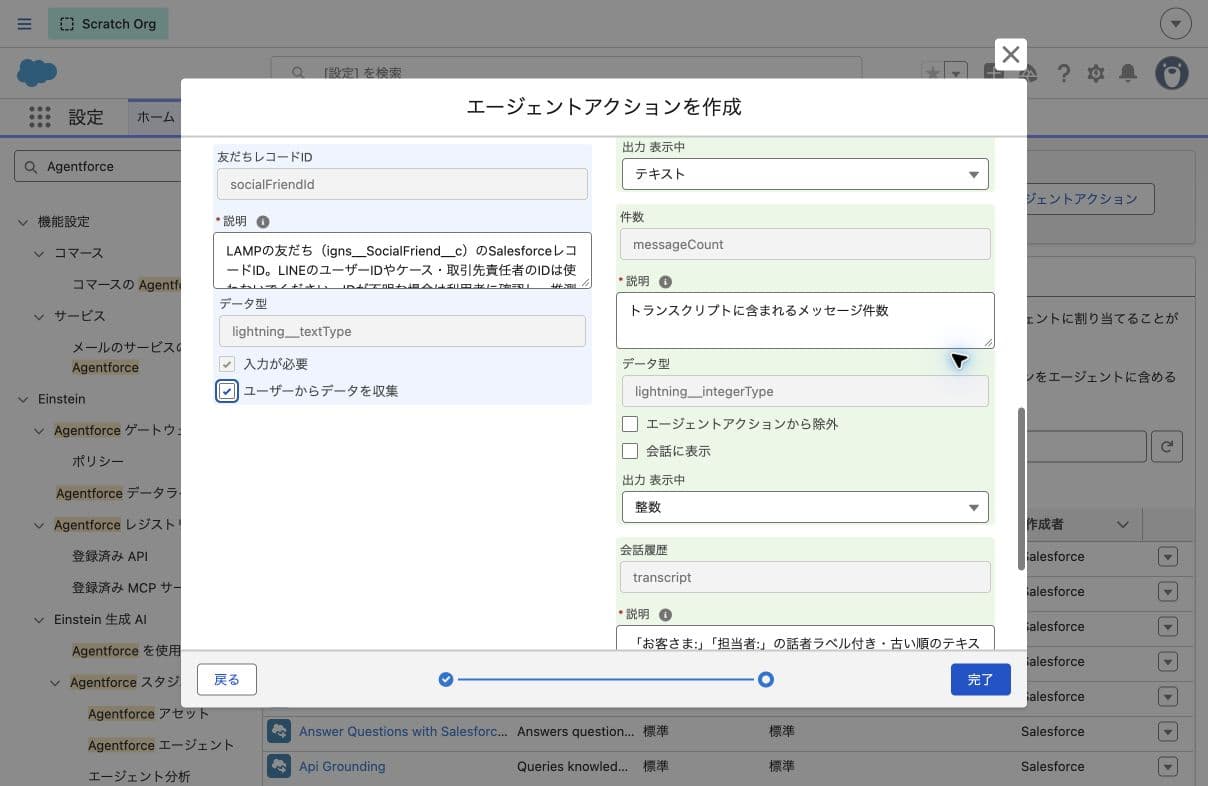Open the Api Grounding link
Image resolution: width=1208 pixels, height=786 pixels.
click(342, 766)
